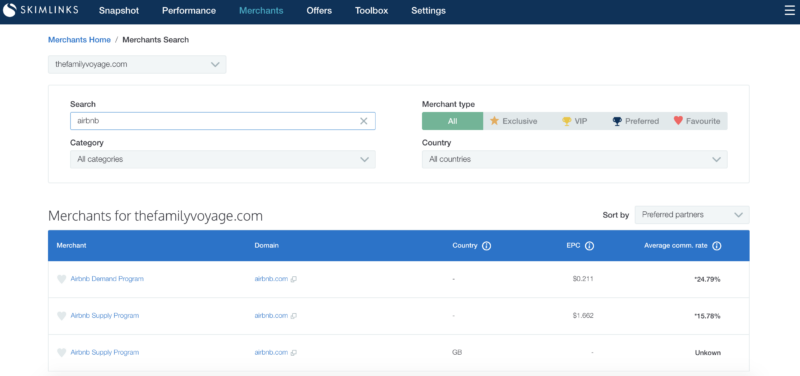Click Merchants Search breadcrumb text
The image size is (800, 376).
tap(156, 40)
